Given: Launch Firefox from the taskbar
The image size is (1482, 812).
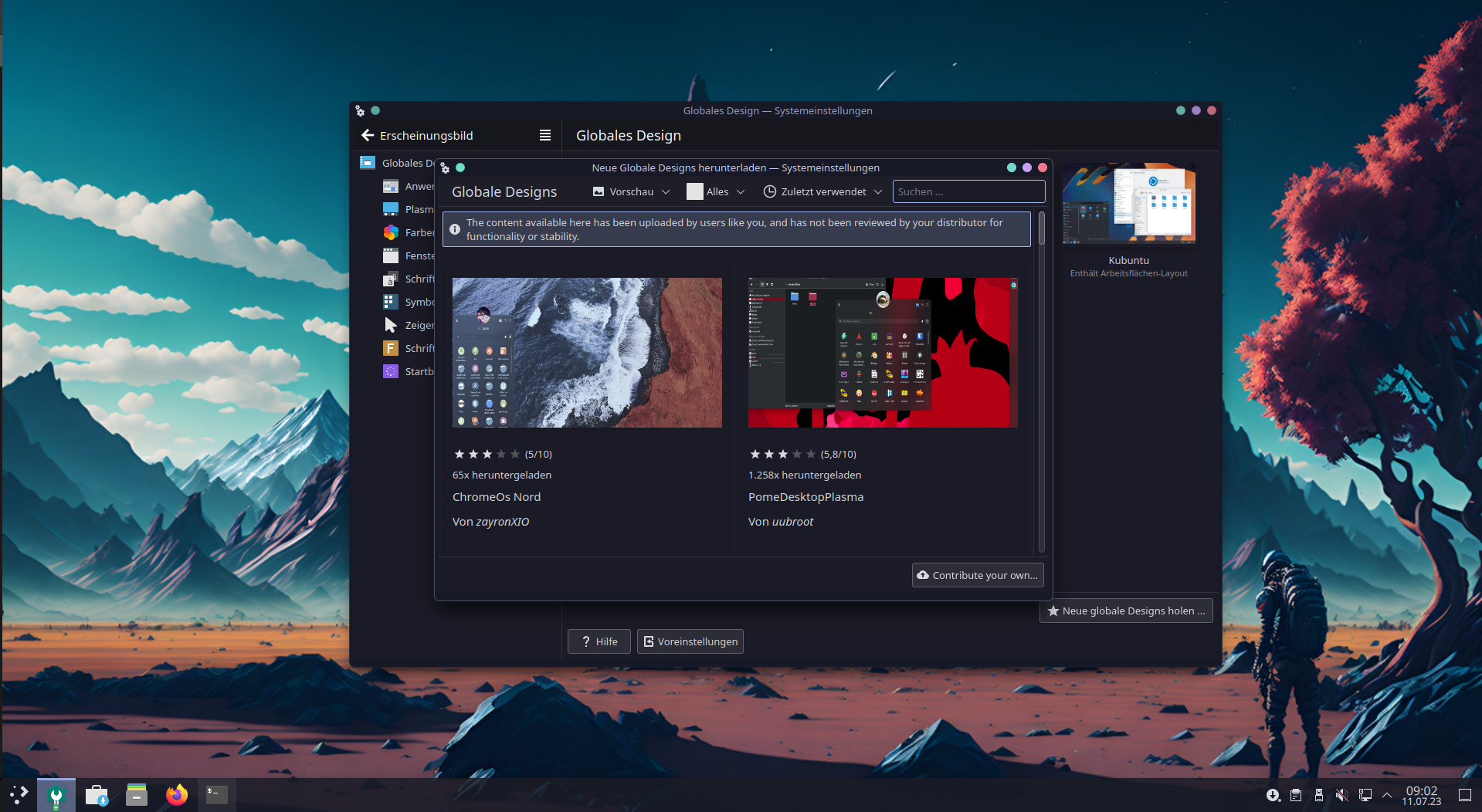Looking at the screenshot, I should pyautogui.click(x=177, y=795).
